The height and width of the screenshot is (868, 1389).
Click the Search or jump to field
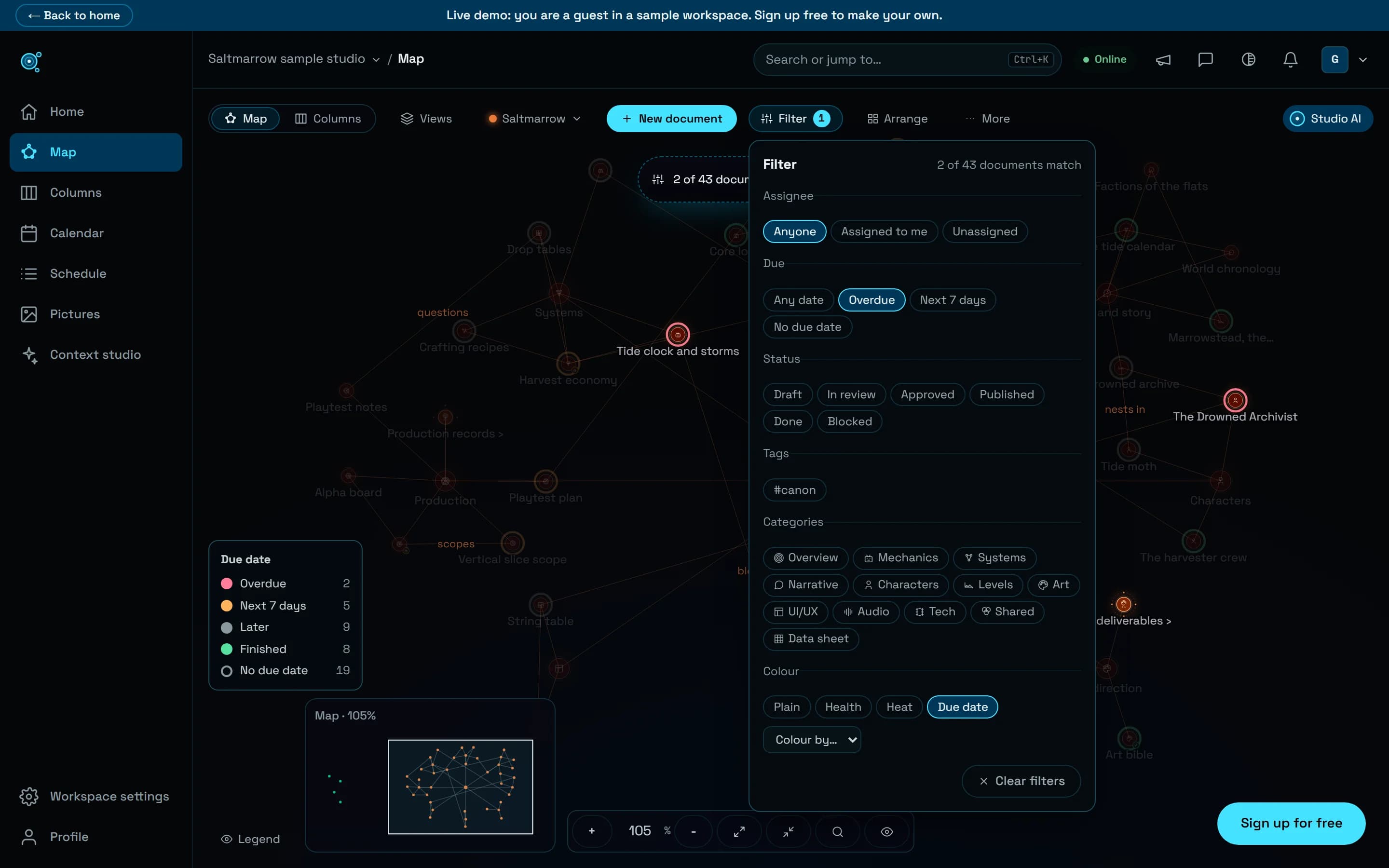click(x=907, y=60)
